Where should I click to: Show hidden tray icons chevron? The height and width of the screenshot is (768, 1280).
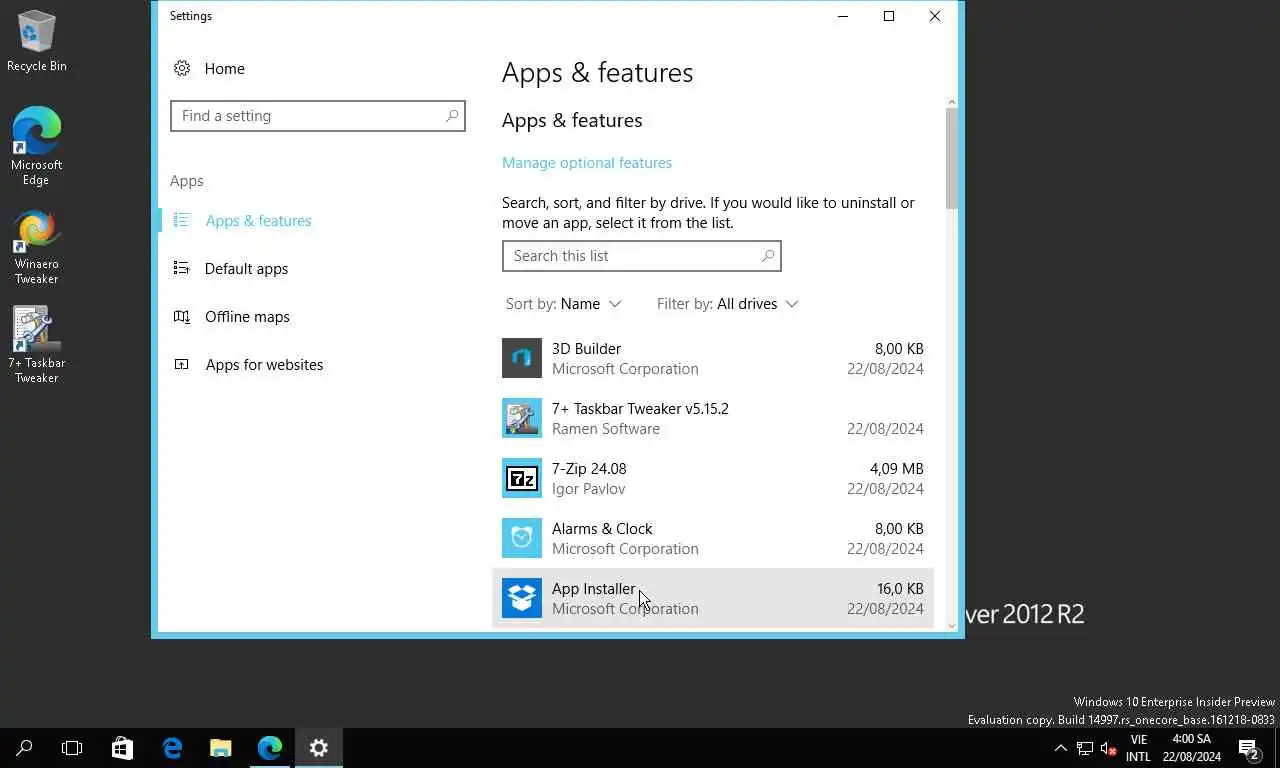(x=1061, y=748)
